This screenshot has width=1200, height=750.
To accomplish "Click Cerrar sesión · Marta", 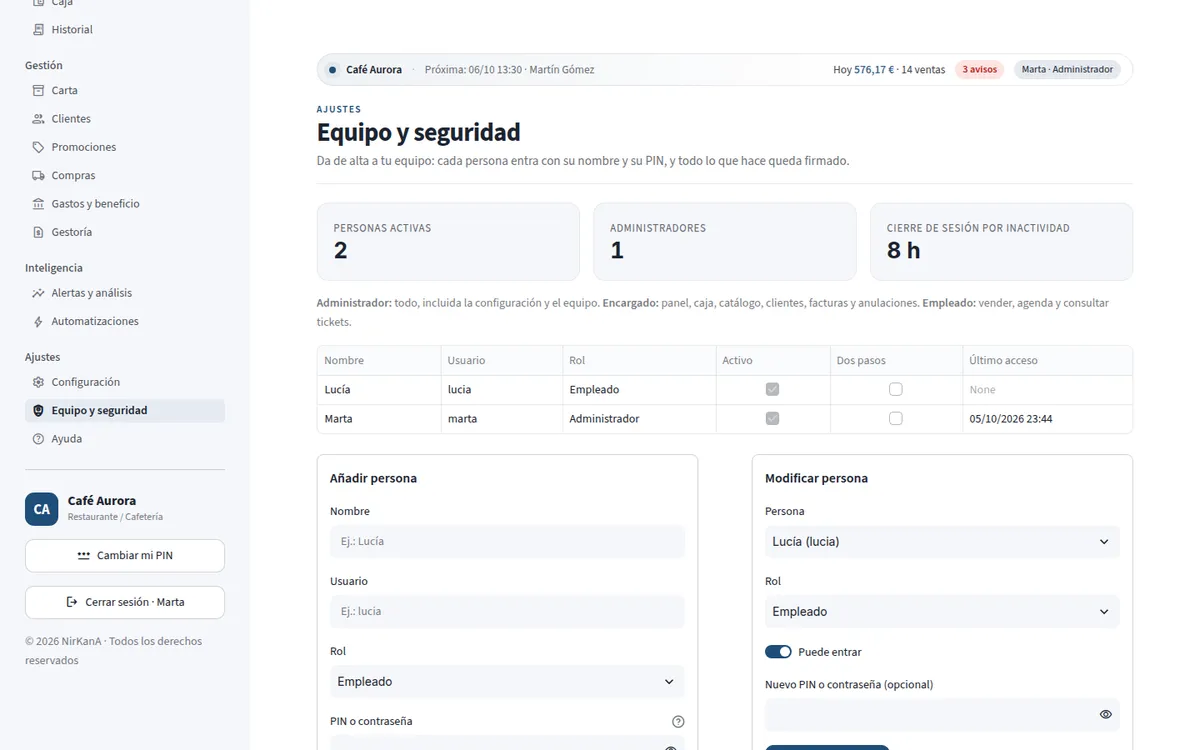I will [125, 602].
